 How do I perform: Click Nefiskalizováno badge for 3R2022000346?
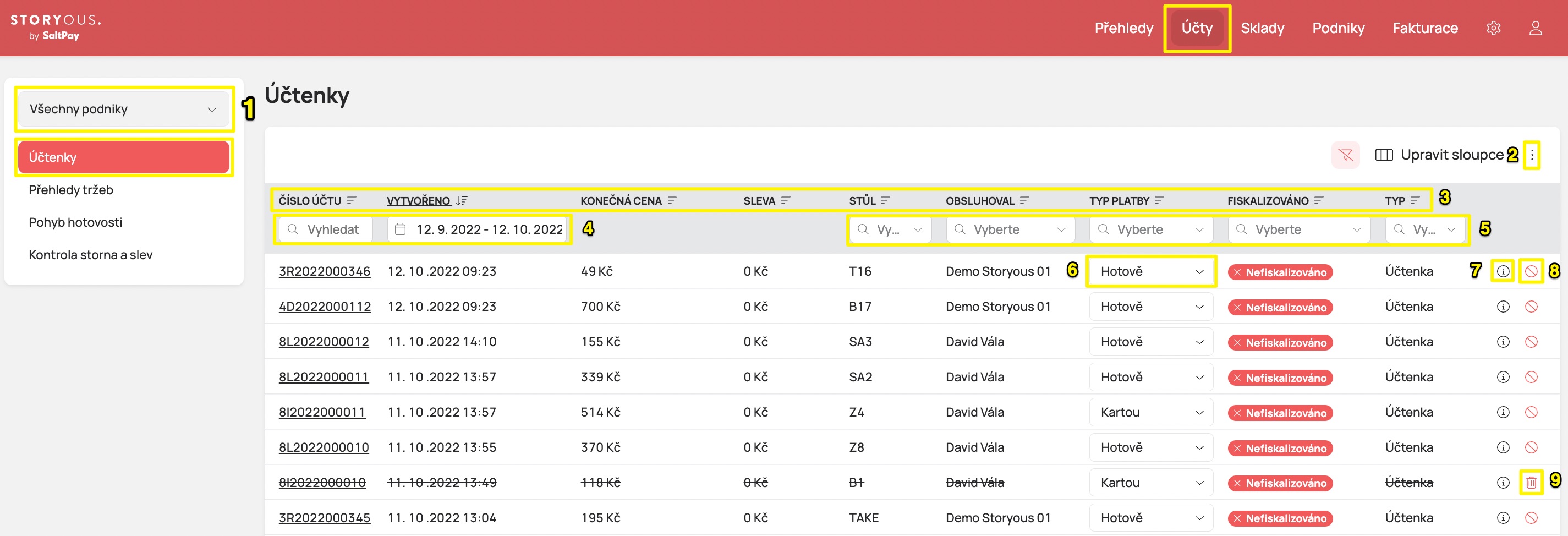pos(1280,272)
